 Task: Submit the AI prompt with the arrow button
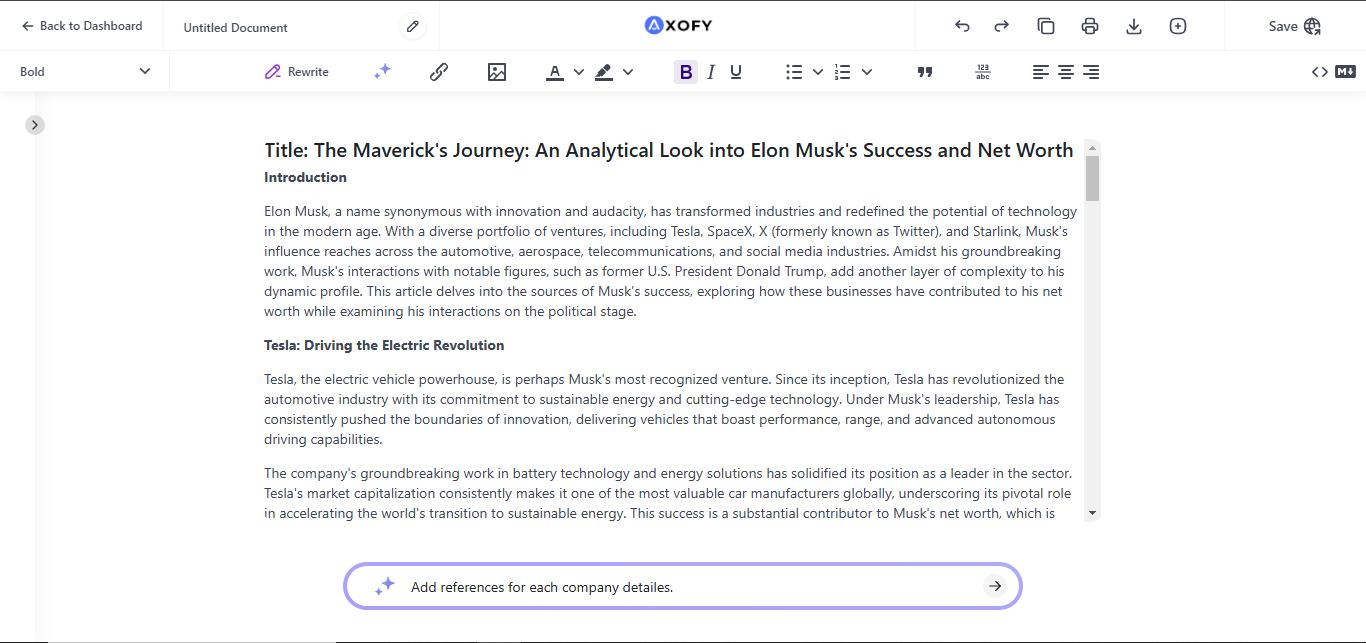pos(994,586)
